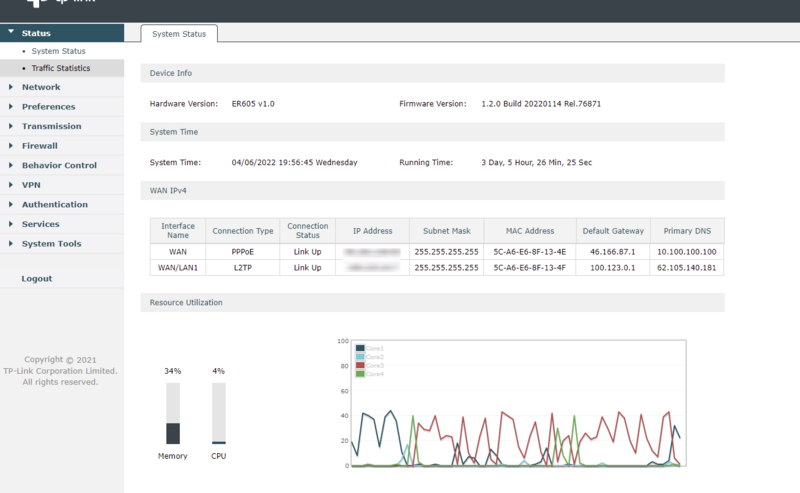This screenshot has width=800, height=493.
Task: Open the Firewall menu
Action: click(40, 146)
